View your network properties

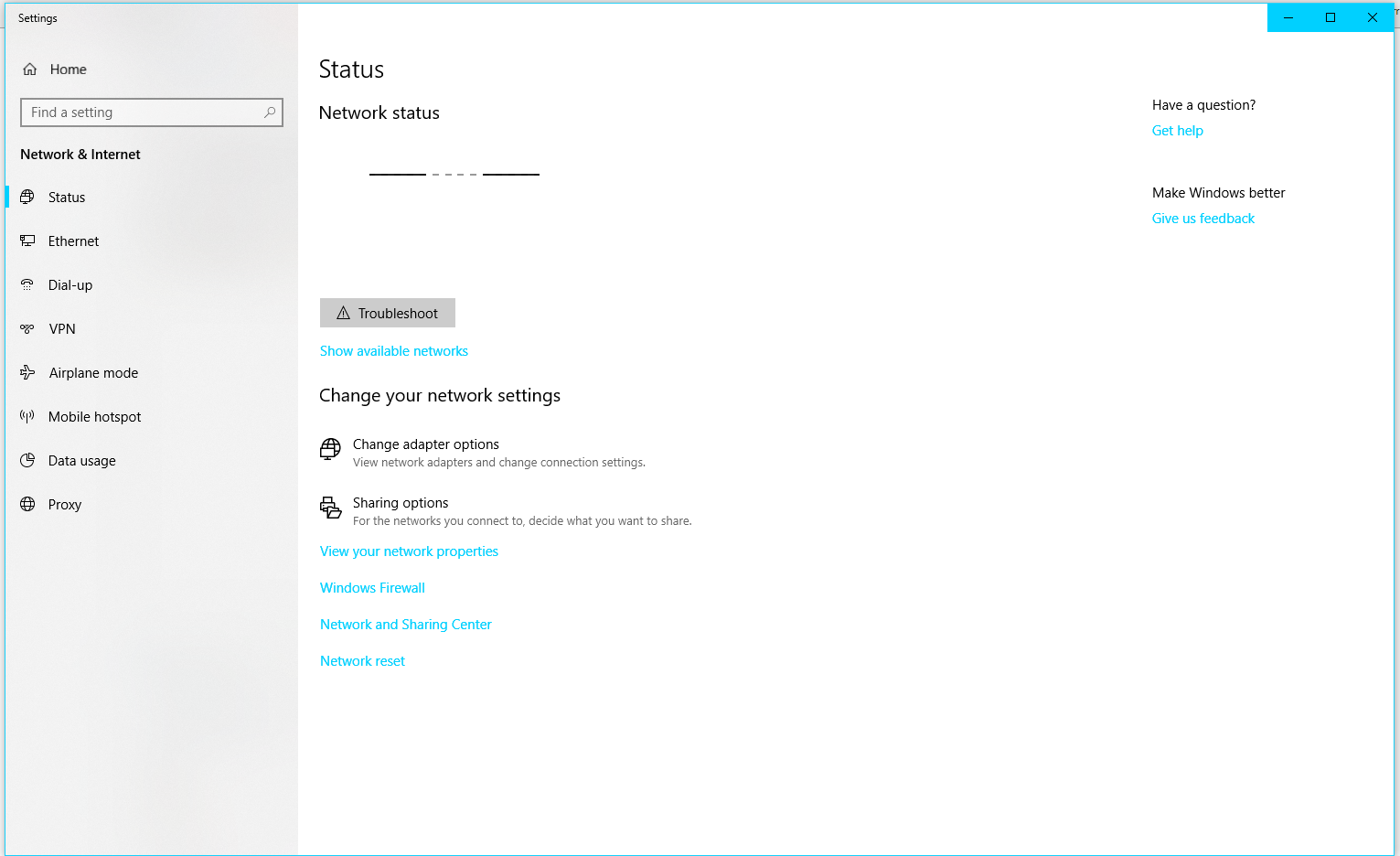pos(409,551)
